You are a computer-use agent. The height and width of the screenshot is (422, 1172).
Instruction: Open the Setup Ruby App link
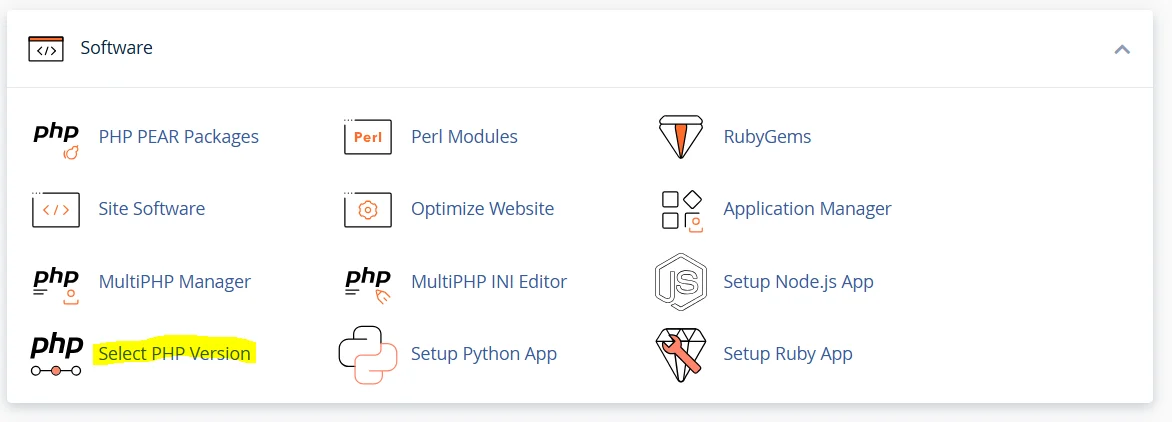pos(788,353)
